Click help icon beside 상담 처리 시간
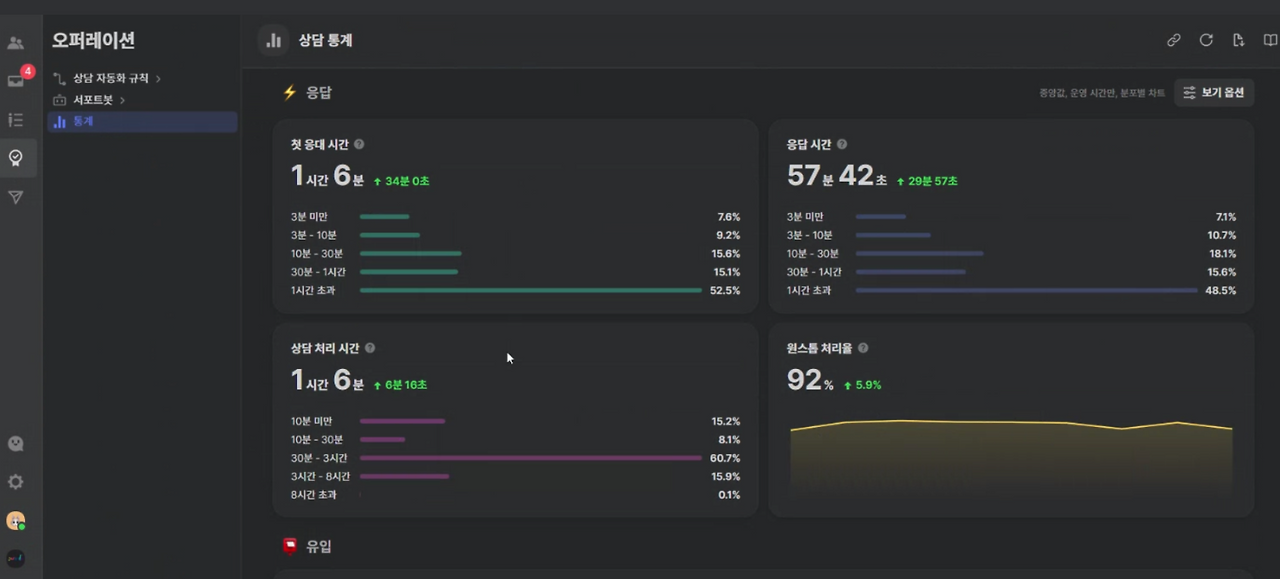 [370, 348]
